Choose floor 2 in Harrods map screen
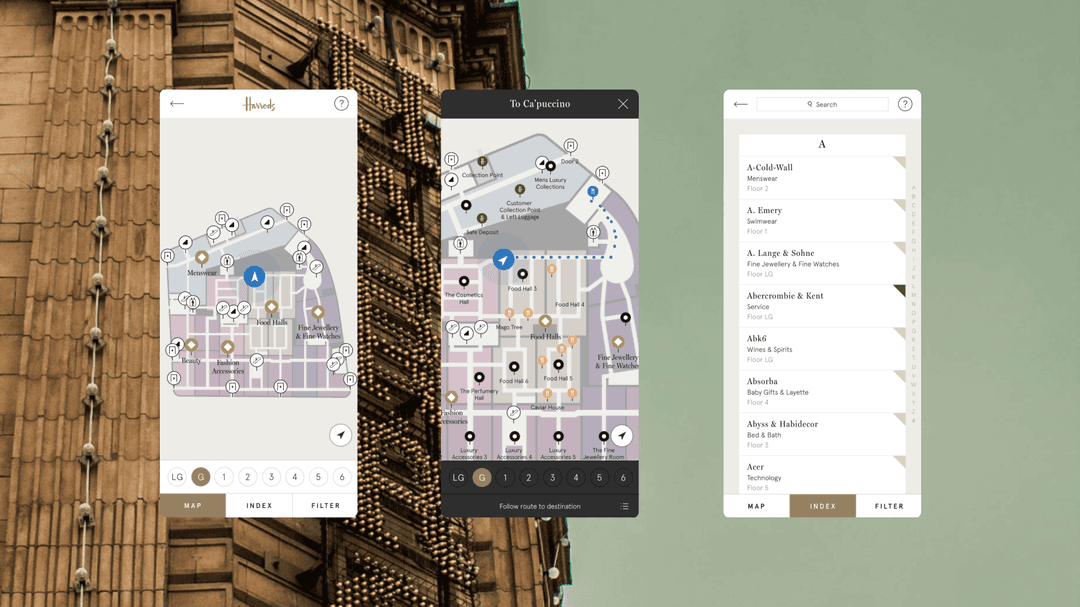 pos(247,477)
